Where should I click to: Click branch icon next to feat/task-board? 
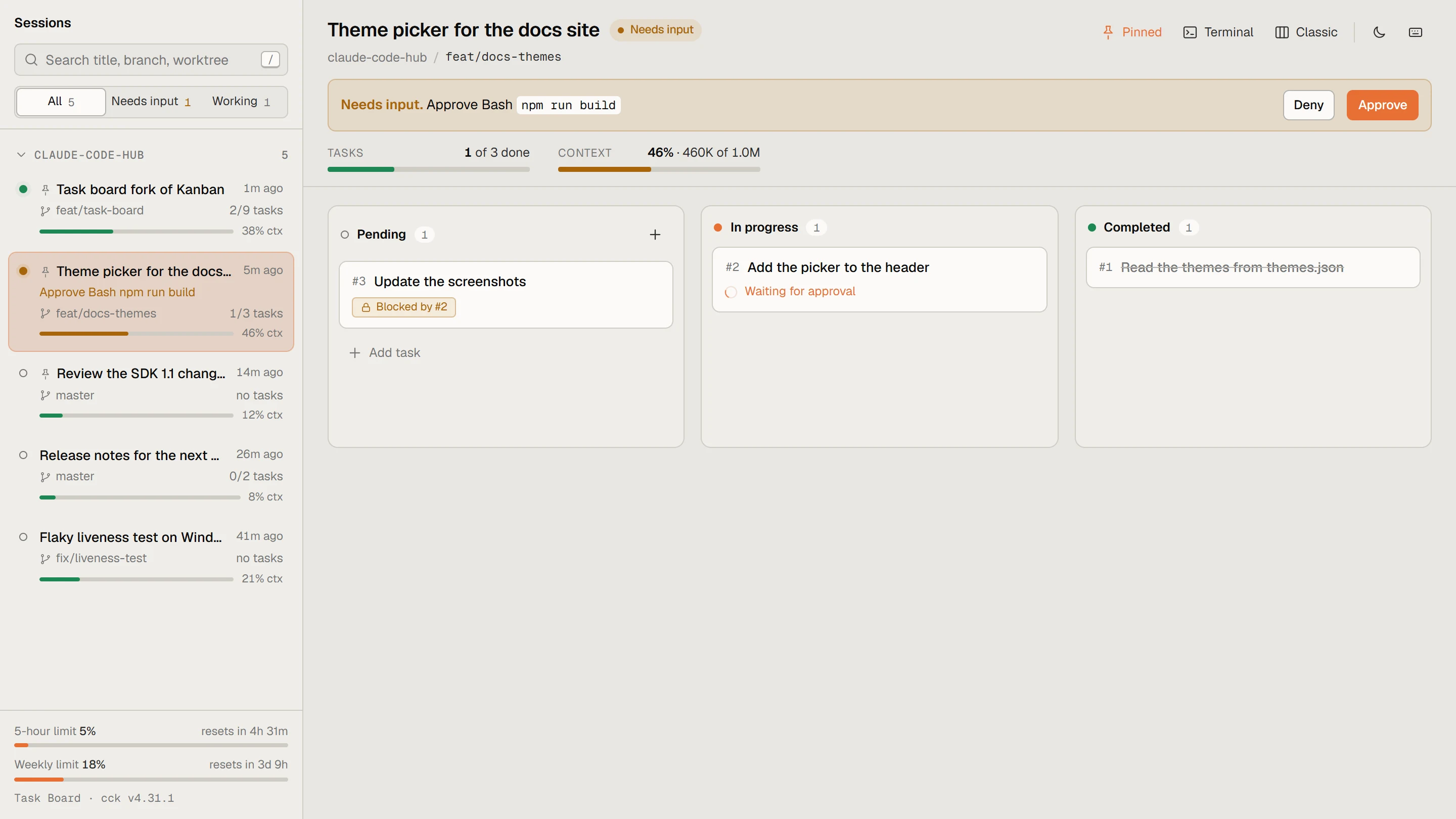pyautogui.click(x=45, y=211)
